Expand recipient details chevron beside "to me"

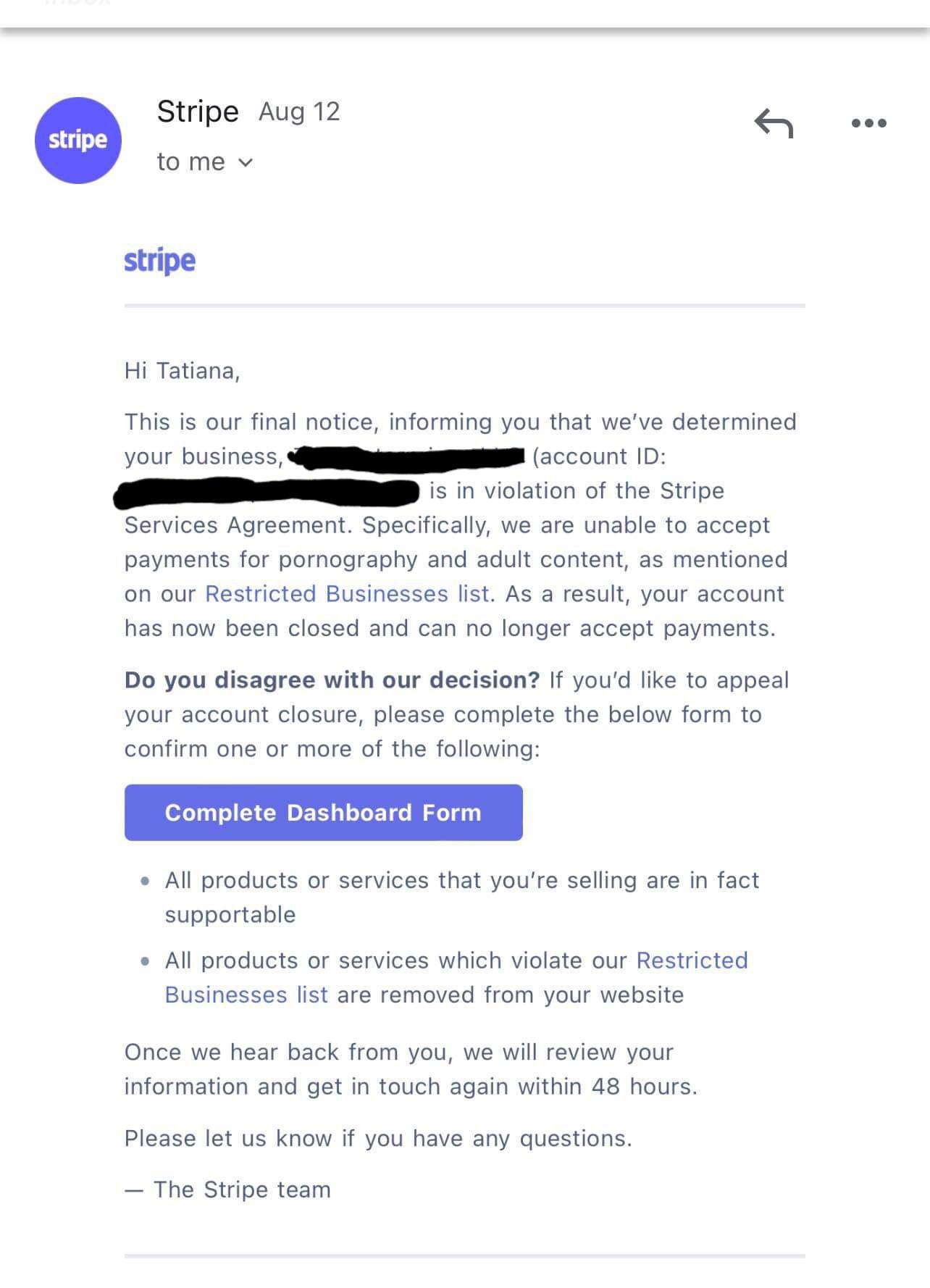click(246, 163)
